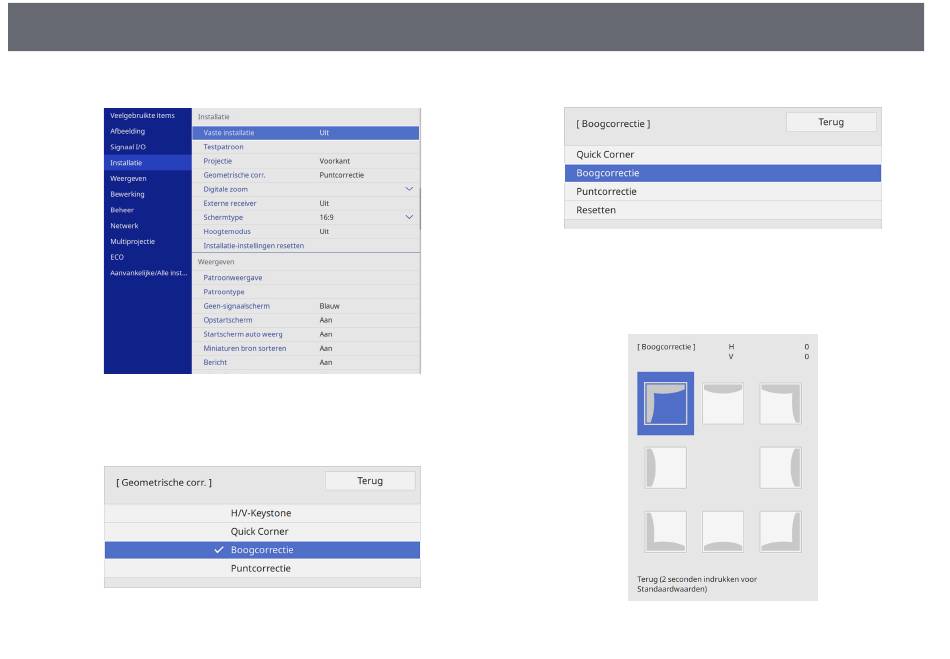Select Quick Corner in Boogcorrectie dialog

(x=723, y=154)
